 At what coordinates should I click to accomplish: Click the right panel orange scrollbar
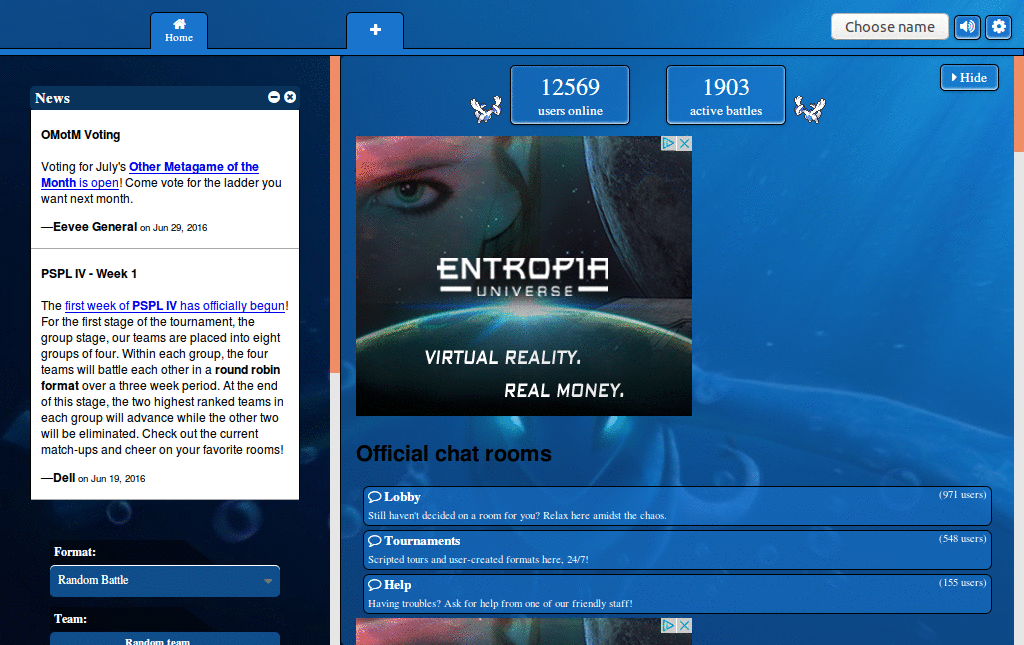[1019, 104]
